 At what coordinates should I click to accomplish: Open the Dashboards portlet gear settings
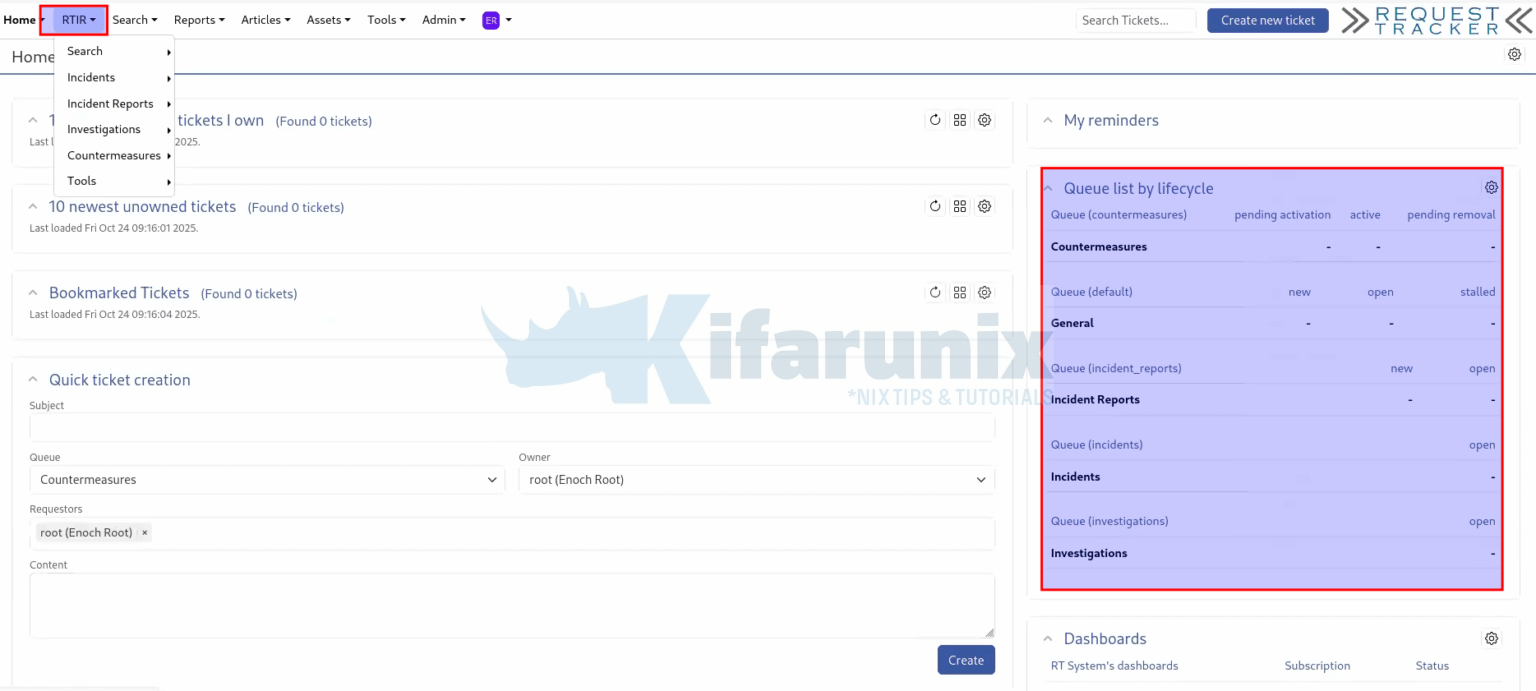coord(1491,638)
